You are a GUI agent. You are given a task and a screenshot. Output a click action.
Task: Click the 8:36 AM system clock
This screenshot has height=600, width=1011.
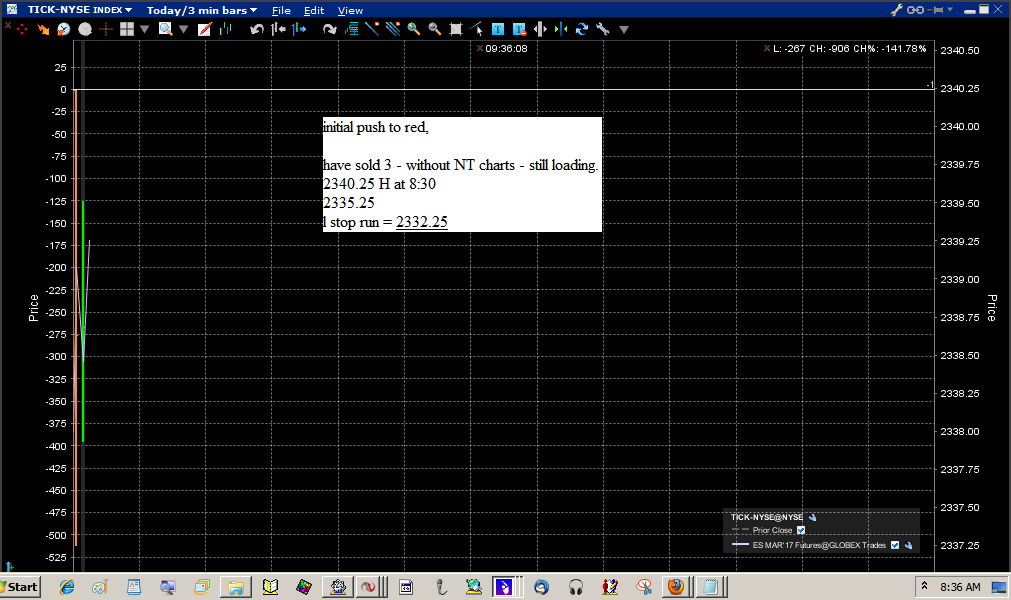tap(960, 587)
